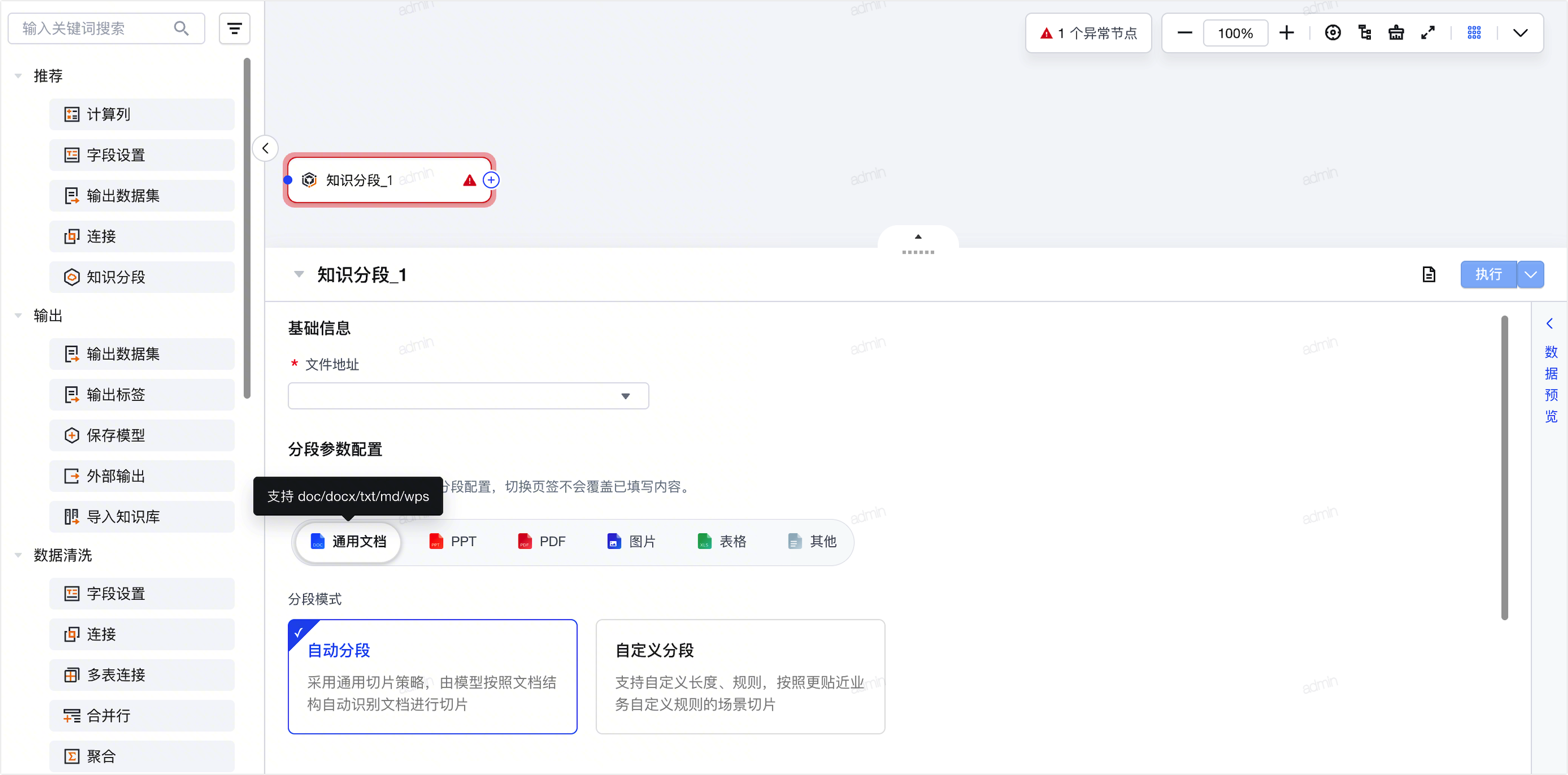
Task: Open the 执行 button dropdown arrow
Action: (1531, 274)
